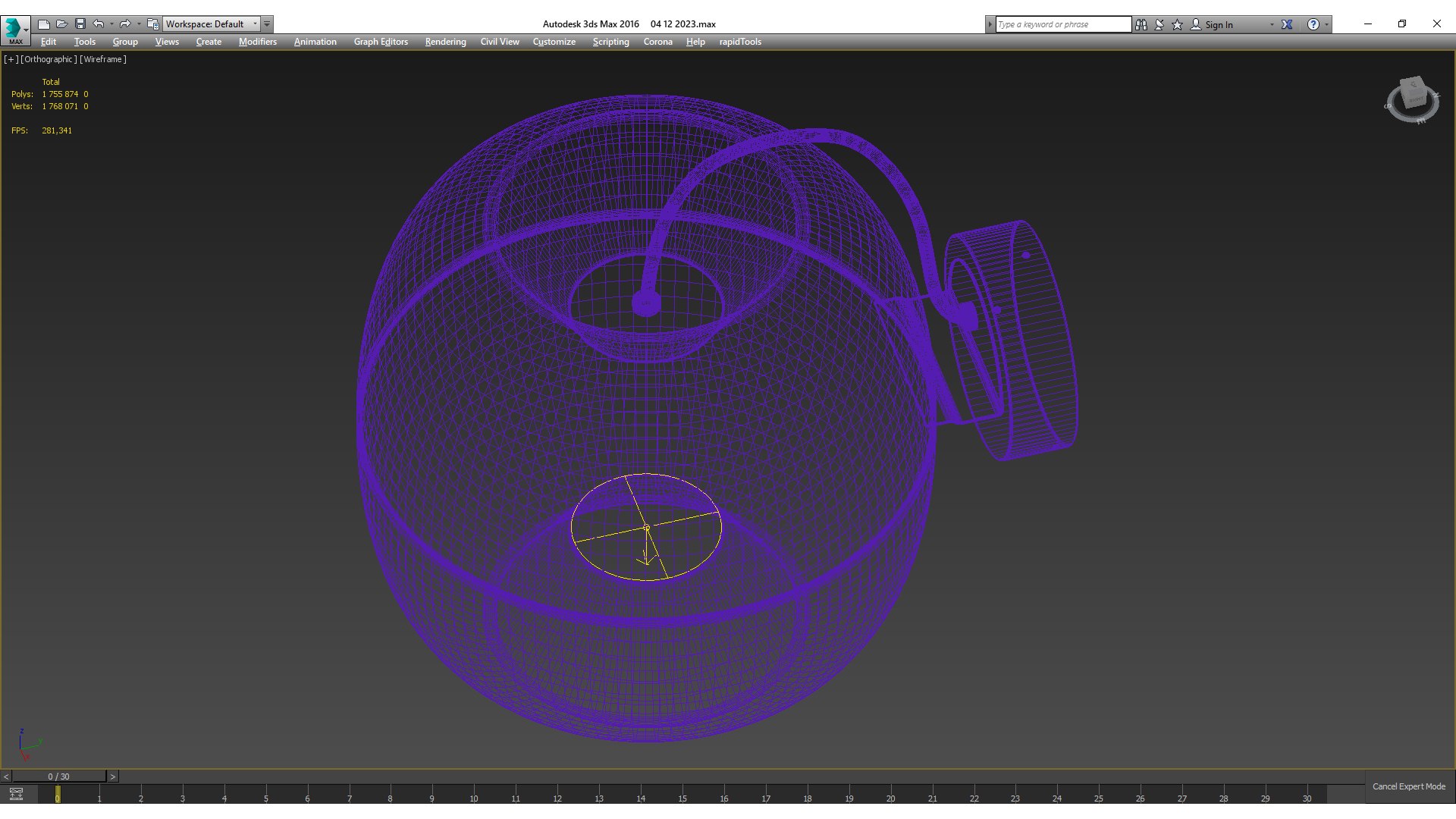Open the Corona menu
1456x819 pixels.
(658, 42)
